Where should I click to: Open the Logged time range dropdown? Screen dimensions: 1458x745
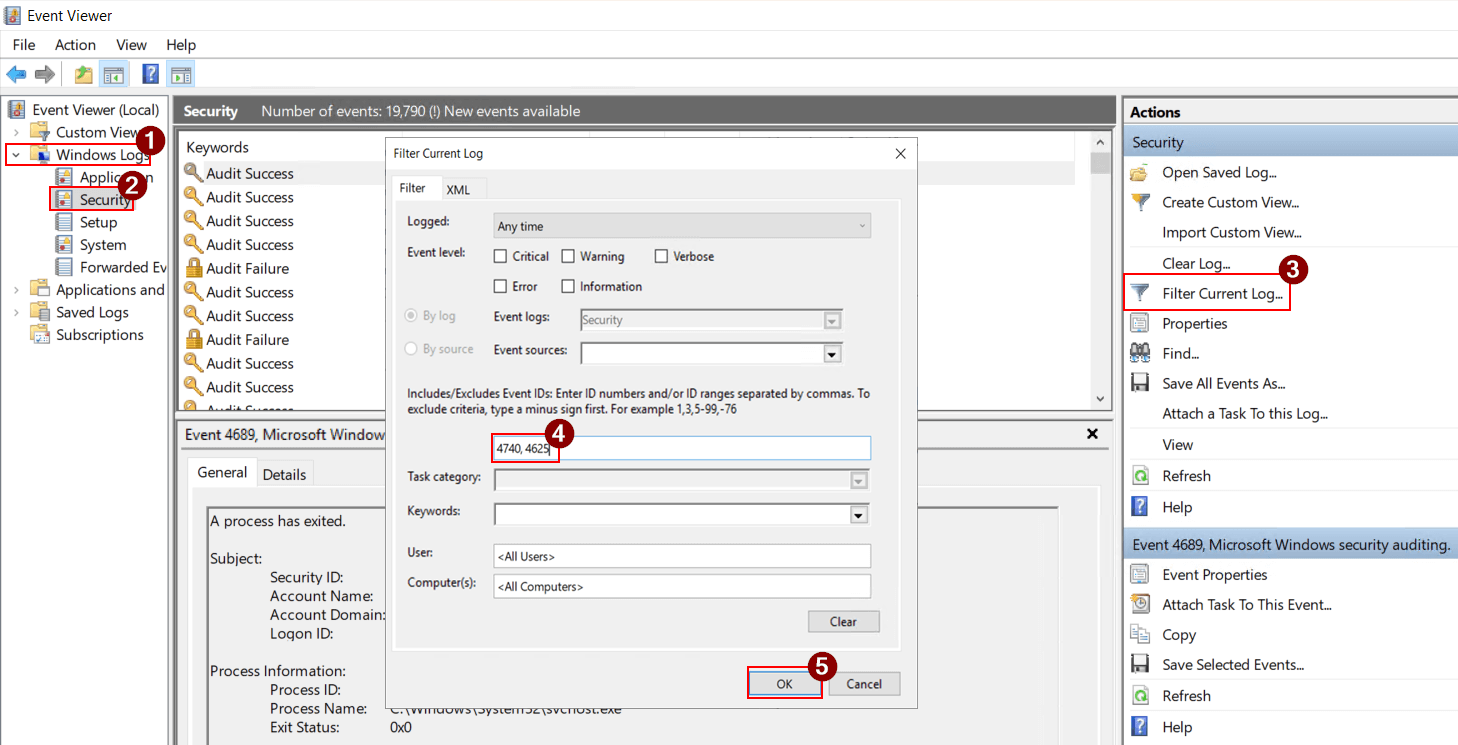coord(682,225)
